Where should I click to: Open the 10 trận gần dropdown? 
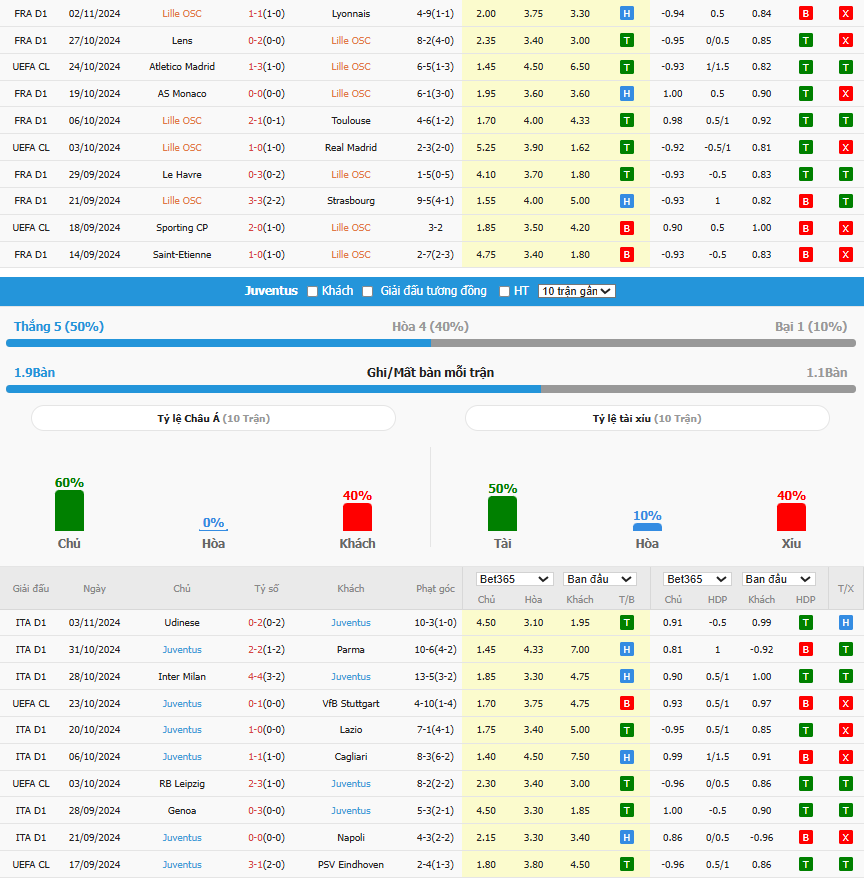(x=576, y=291)
